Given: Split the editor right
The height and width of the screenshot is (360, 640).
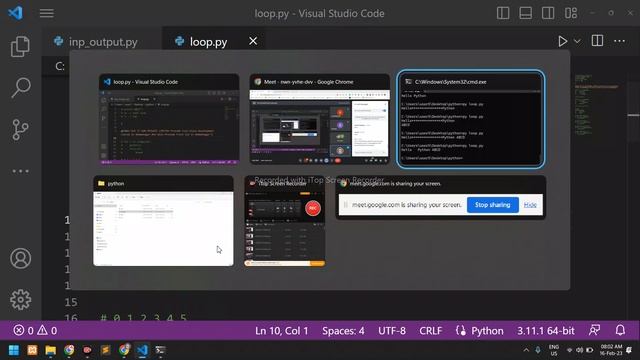Looking at the screenshot, I should pos(597,41).
